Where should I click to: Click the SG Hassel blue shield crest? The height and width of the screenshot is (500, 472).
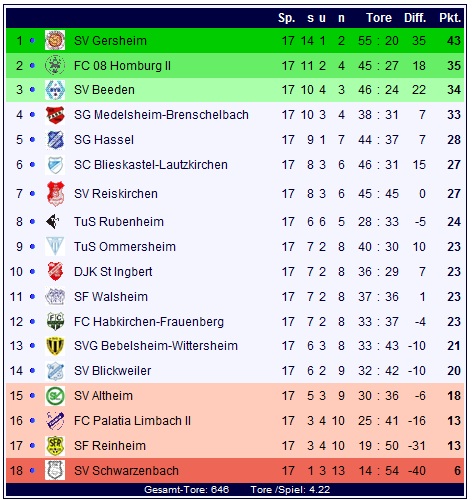(x=55, y=140)
